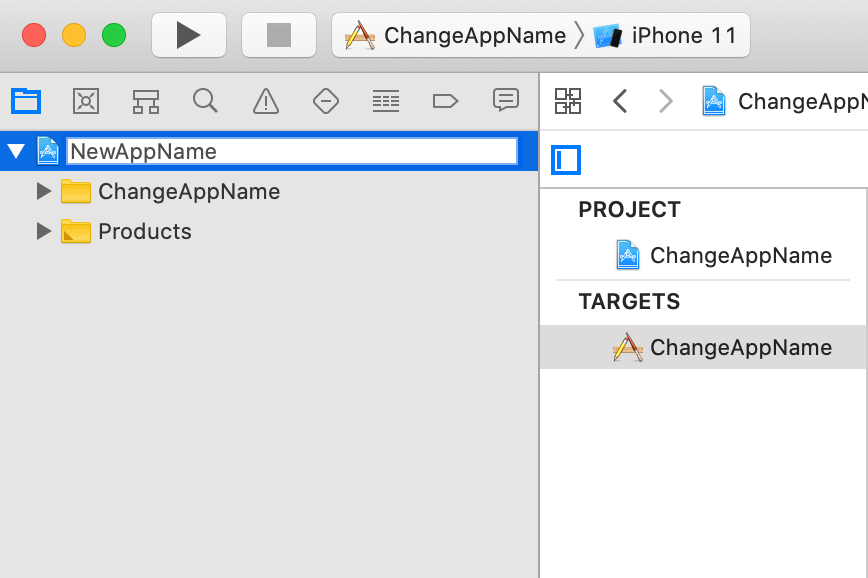Open the Find navigator

pos(205,101)
